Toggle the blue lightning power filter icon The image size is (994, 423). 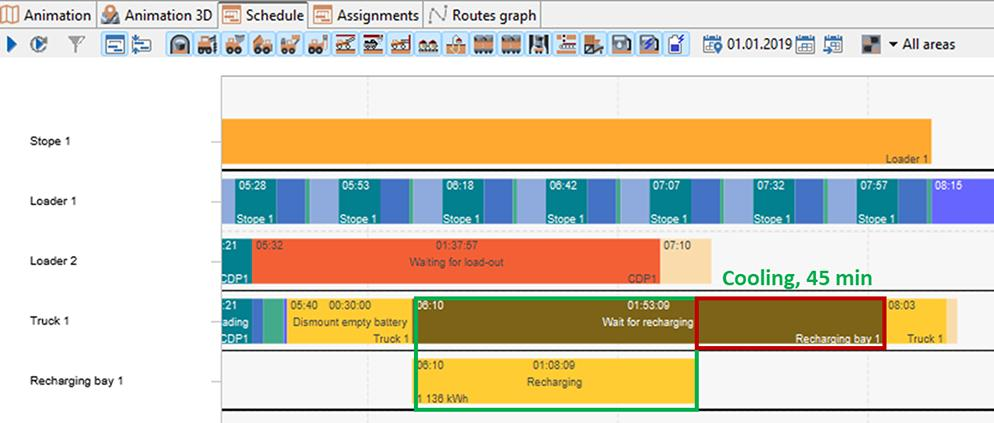649,44
